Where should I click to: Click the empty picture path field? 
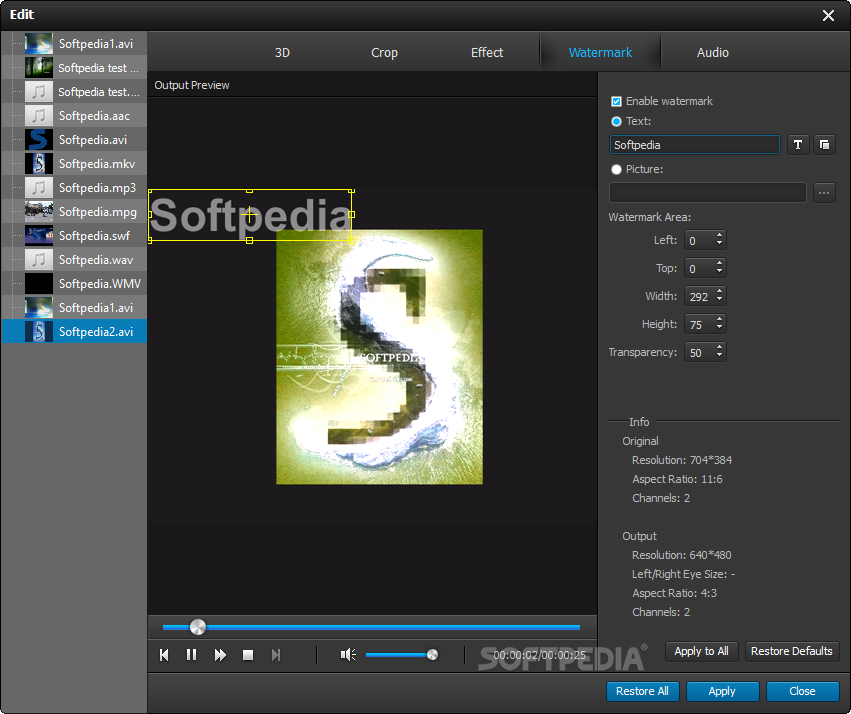[707, 193]
